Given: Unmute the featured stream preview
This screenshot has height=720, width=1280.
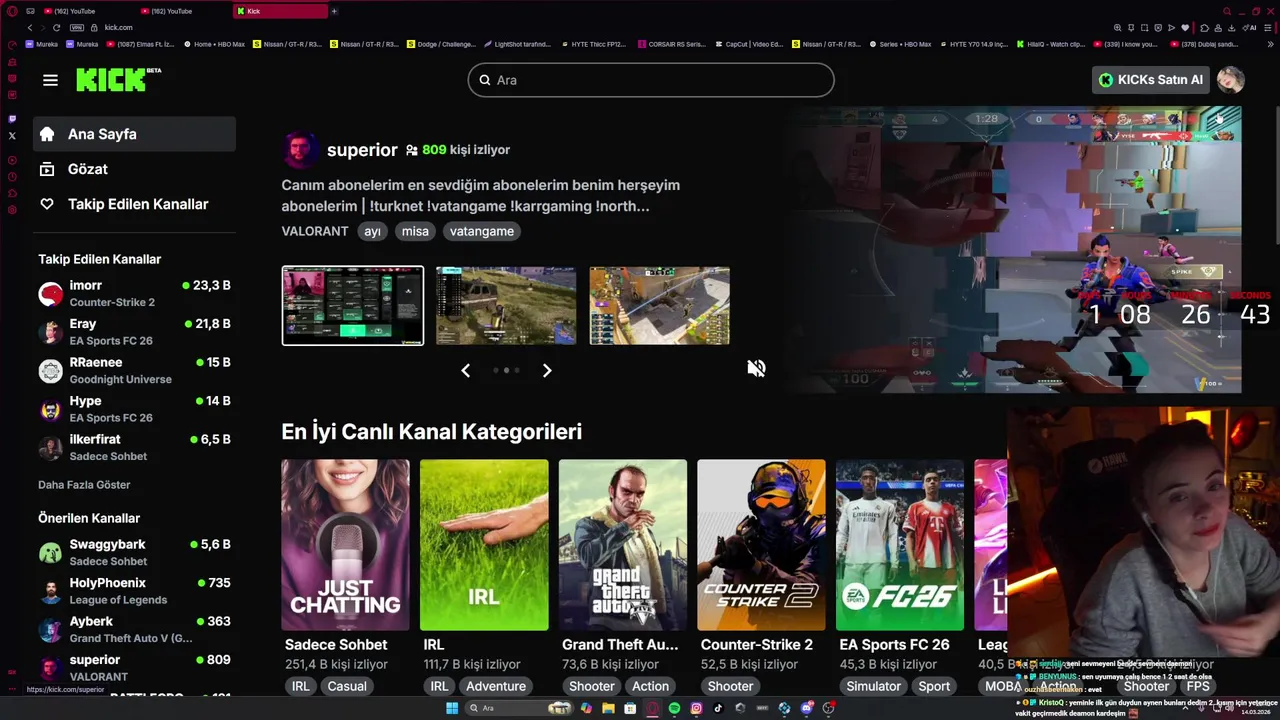Looking at the screenshot, I should 756,368.
